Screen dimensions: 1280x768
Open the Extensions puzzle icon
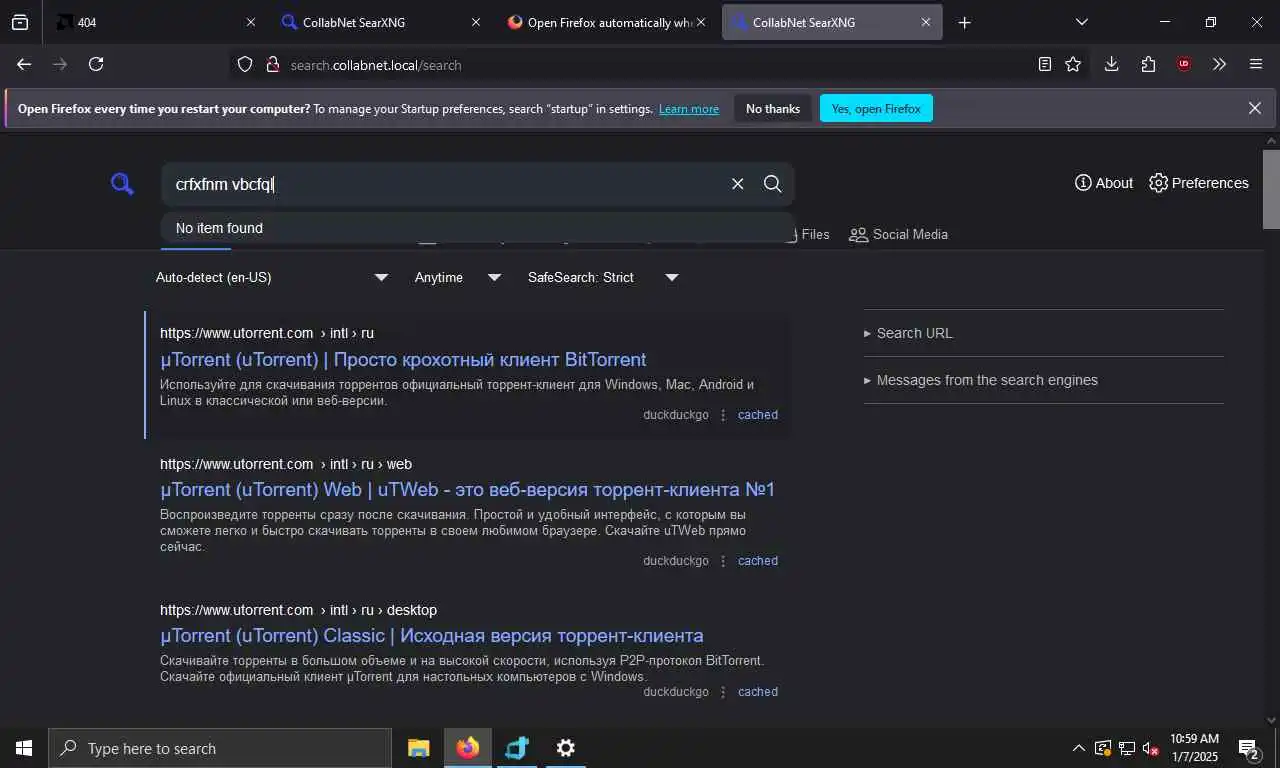pos(1148,64)
